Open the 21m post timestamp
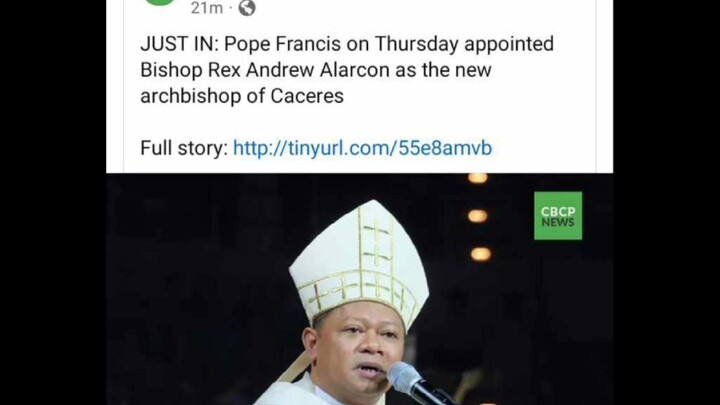Viewport: 720px width, 405px height. click(207, 8)
